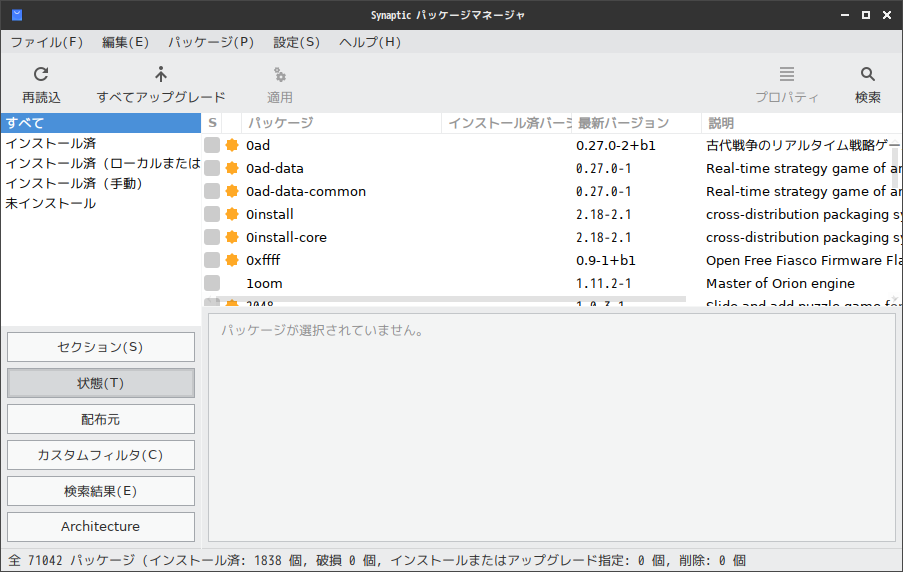Screen dimensions: 903x572
Task: Select the 0ad-data package name
Action: [275, 168]
